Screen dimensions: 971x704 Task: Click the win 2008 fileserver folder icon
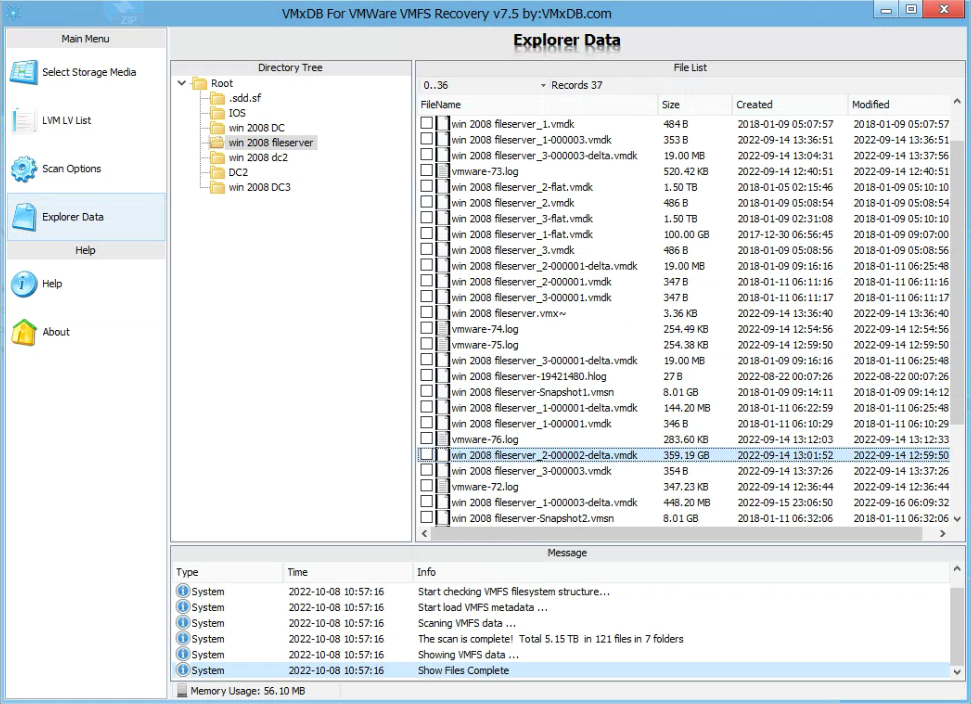217,142
